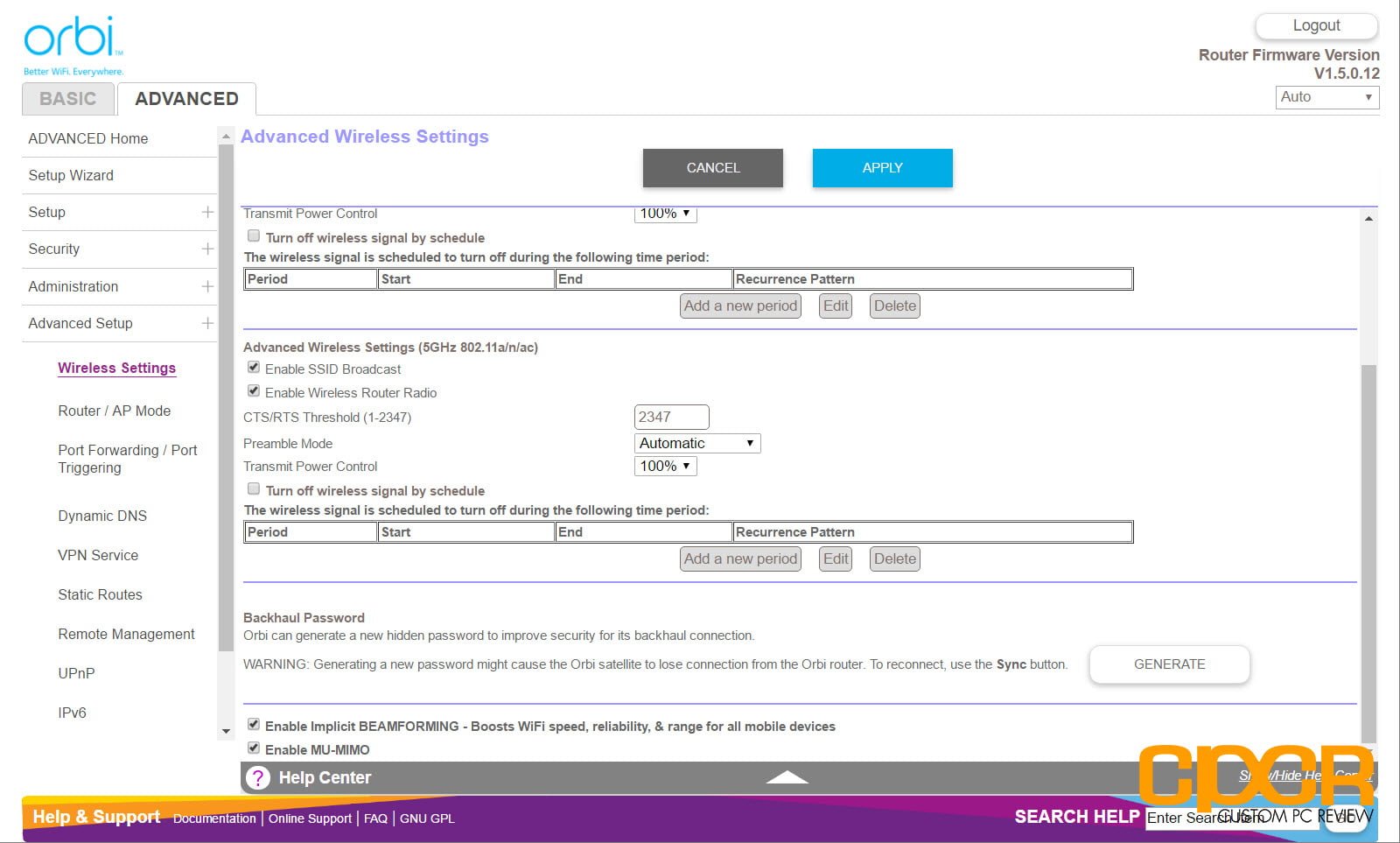Click the CTS/RTS Threshold input field
This screenshot has width=1400, height=843.
coord(671,417)
